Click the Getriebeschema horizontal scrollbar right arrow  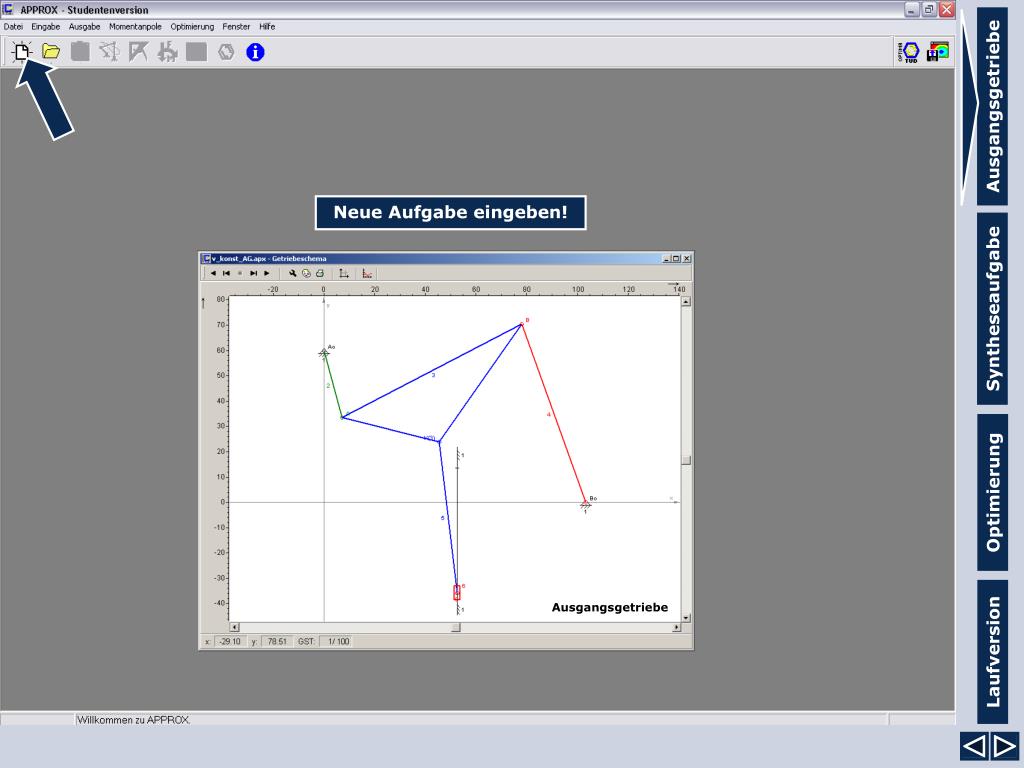[676, 628]
